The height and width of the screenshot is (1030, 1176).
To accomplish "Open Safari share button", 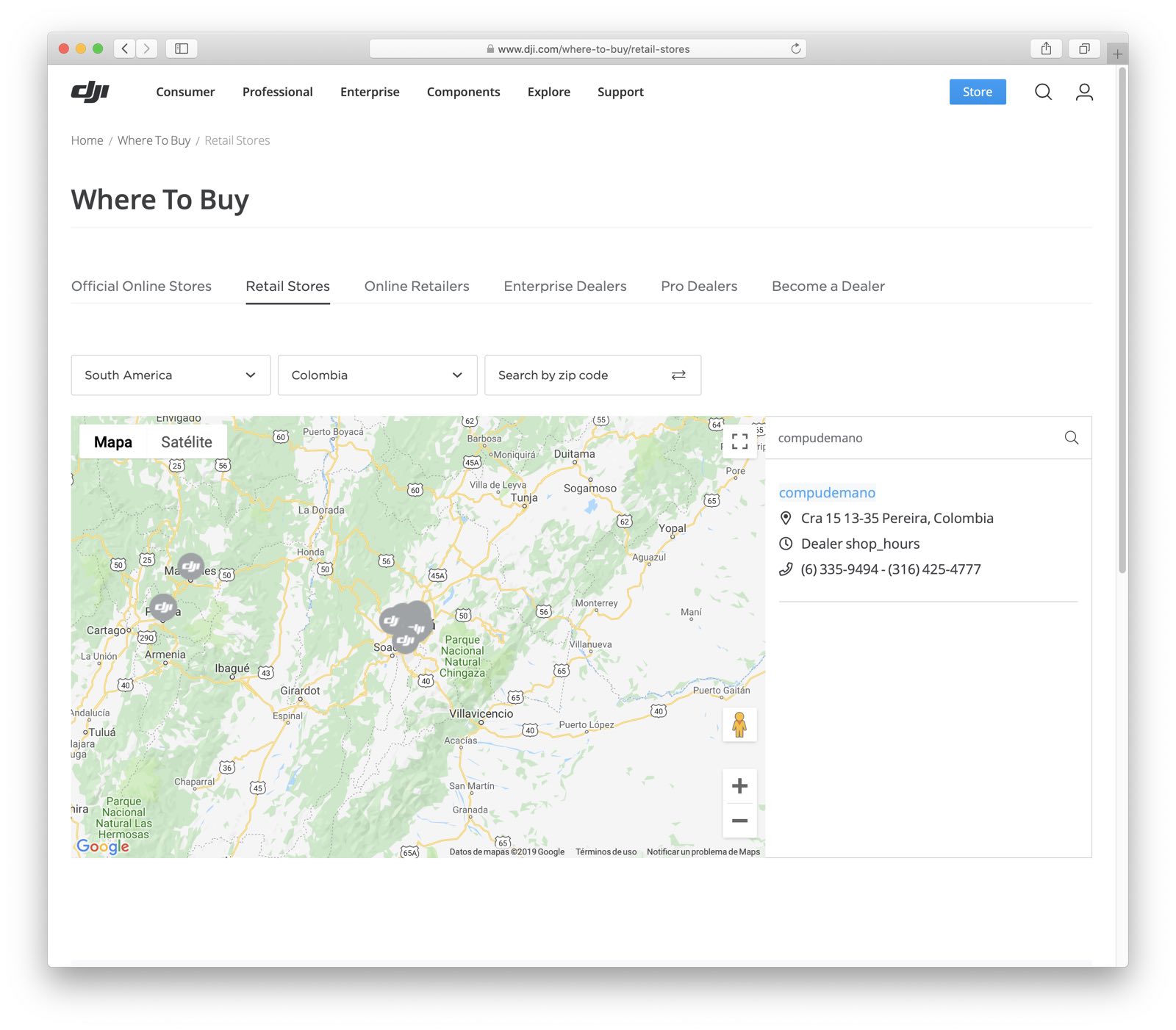I will (x=1046, y=48).
